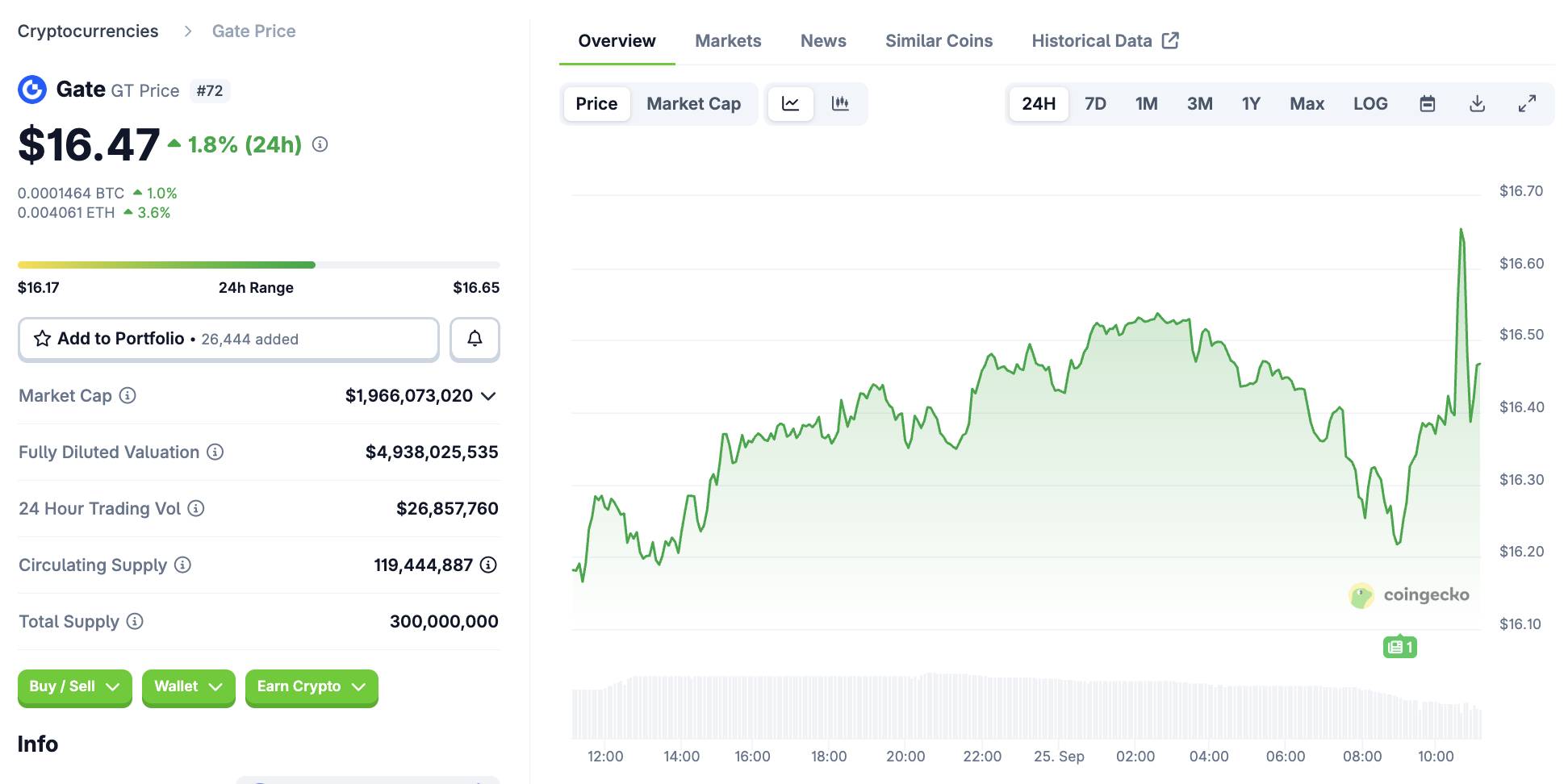Image resolution: width=1564 pixels, height=784 pixels.
Task: Switch to the News tab
Action: point(823,40)
